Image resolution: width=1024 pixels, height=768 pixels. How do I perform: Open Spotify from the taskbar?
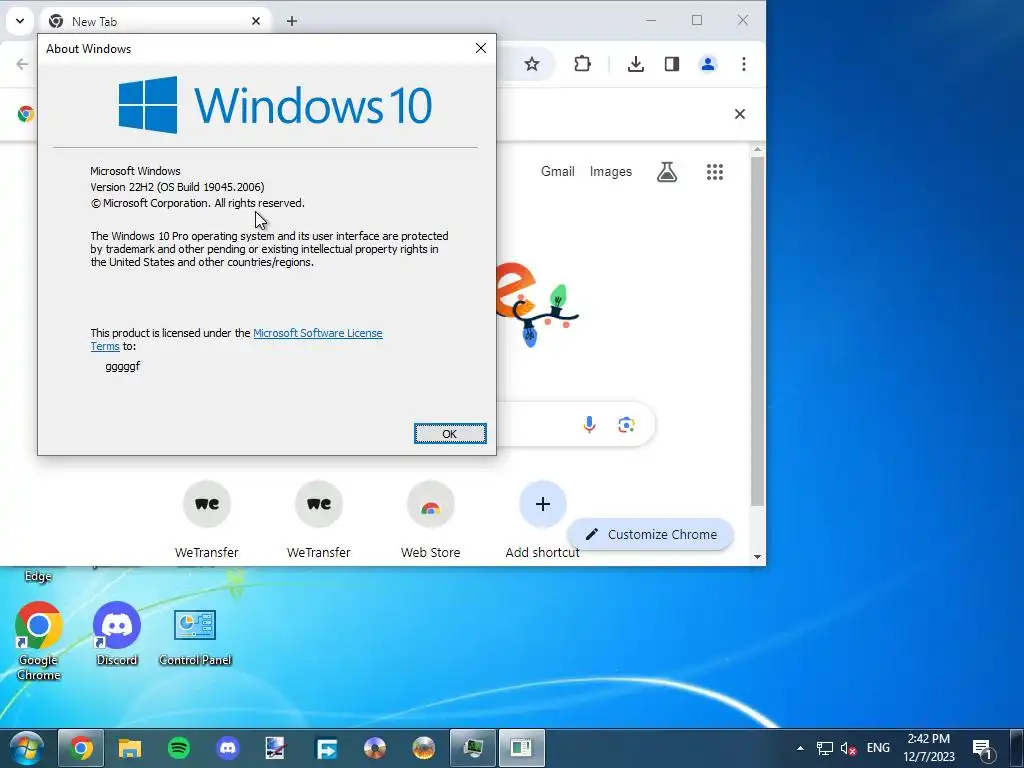tap(179, 748)
